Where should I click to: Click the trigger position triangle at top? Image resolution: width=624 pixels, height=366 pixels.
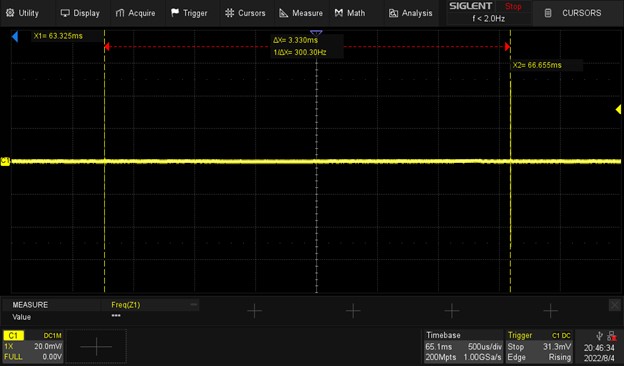(316, 33)
